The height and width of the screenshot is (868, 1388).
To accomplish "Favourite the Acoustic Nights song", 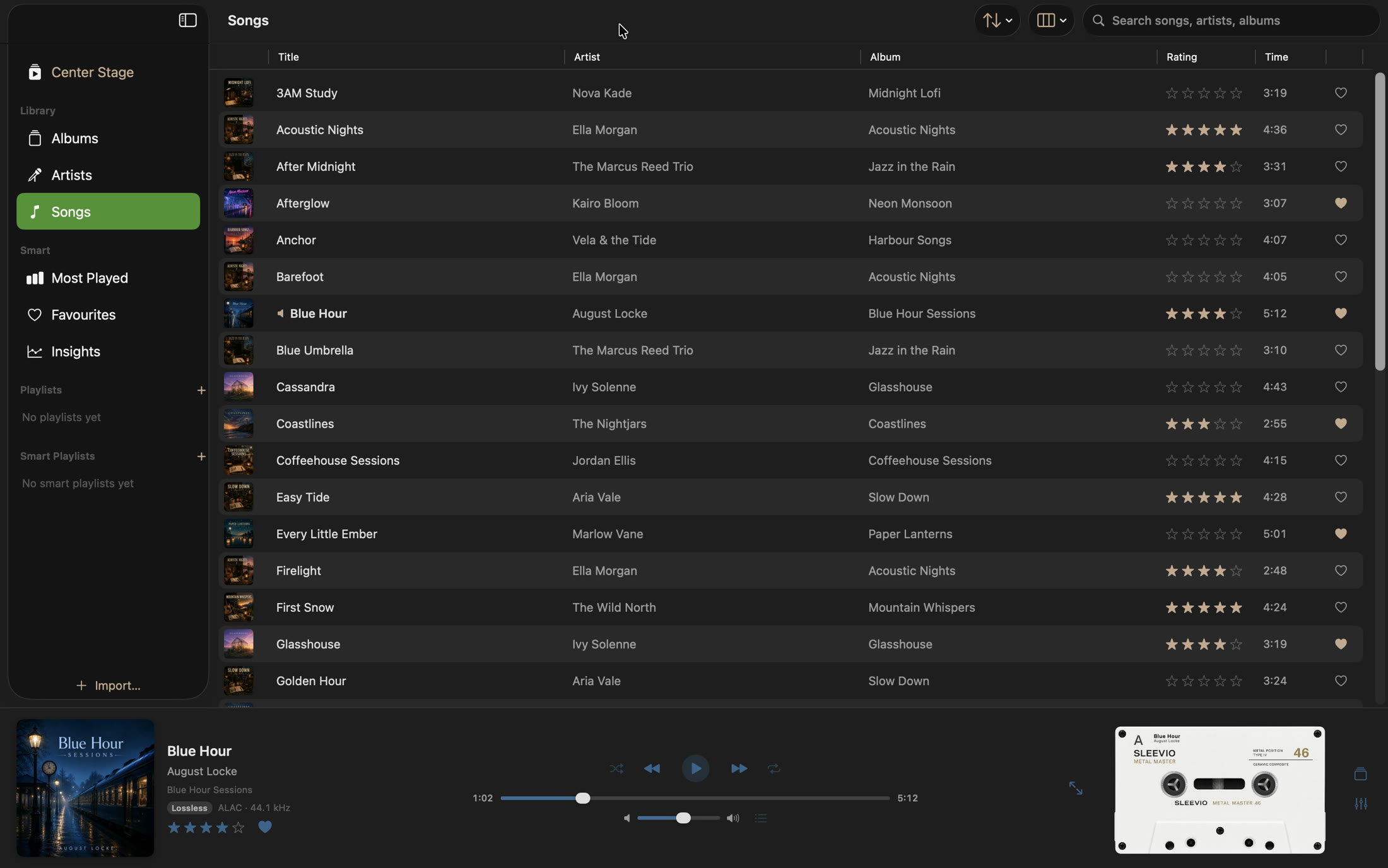I will tap(1341, 130).
